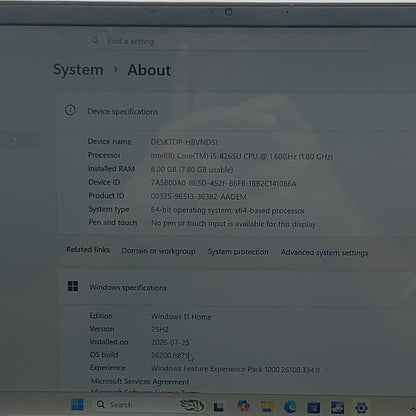The width and height of the screenshot is (416, 416).
Task: Click the 8.00 GB installed RAM value
Action: (192, 170)
